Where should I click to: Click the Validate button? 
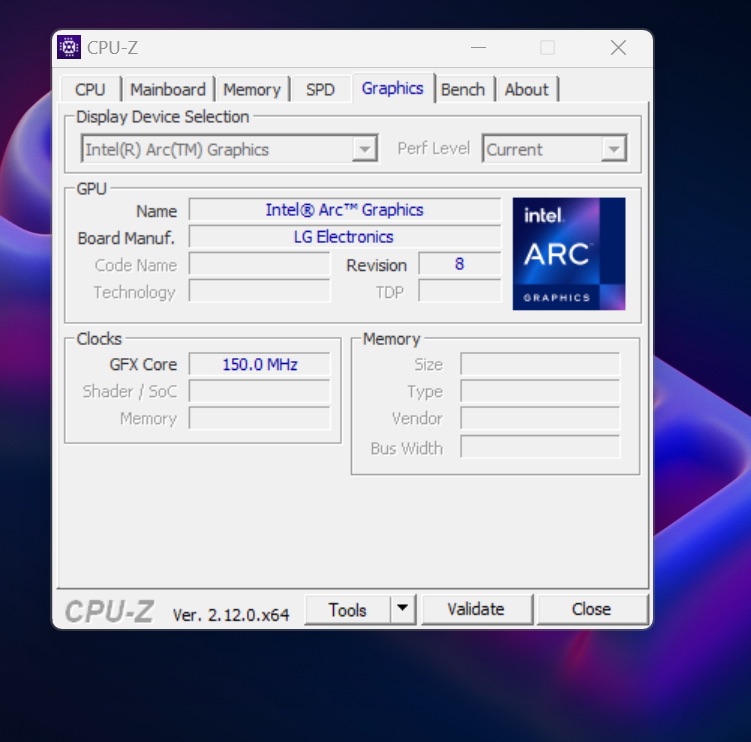click(476, 609)
